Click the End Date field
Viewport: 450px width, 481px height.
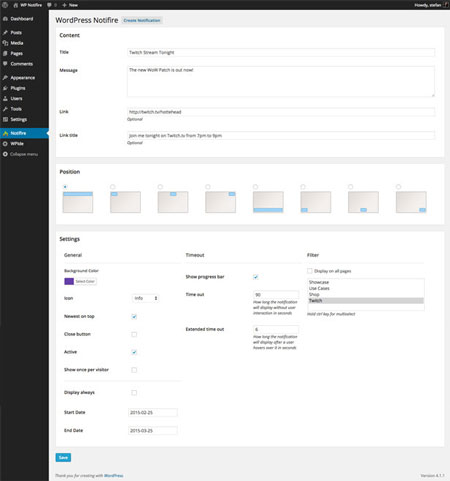153,431
